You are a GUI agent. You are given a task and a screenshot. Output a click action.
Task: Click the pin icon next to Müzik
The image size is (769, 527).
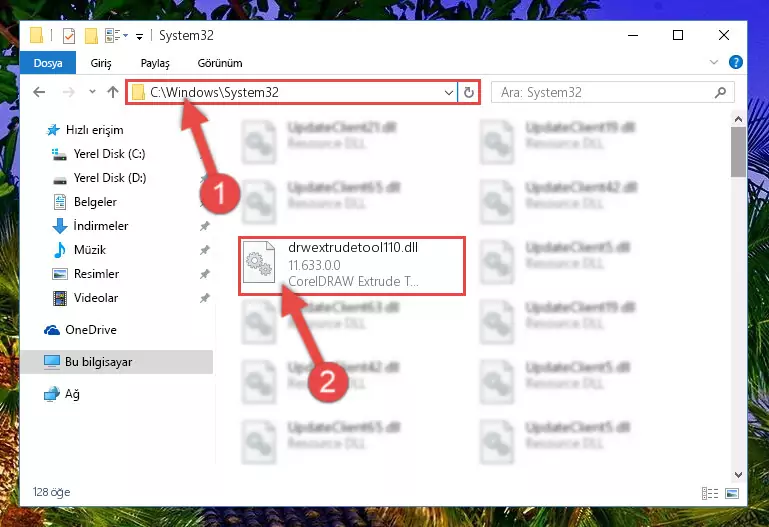[x=205, y=250]
